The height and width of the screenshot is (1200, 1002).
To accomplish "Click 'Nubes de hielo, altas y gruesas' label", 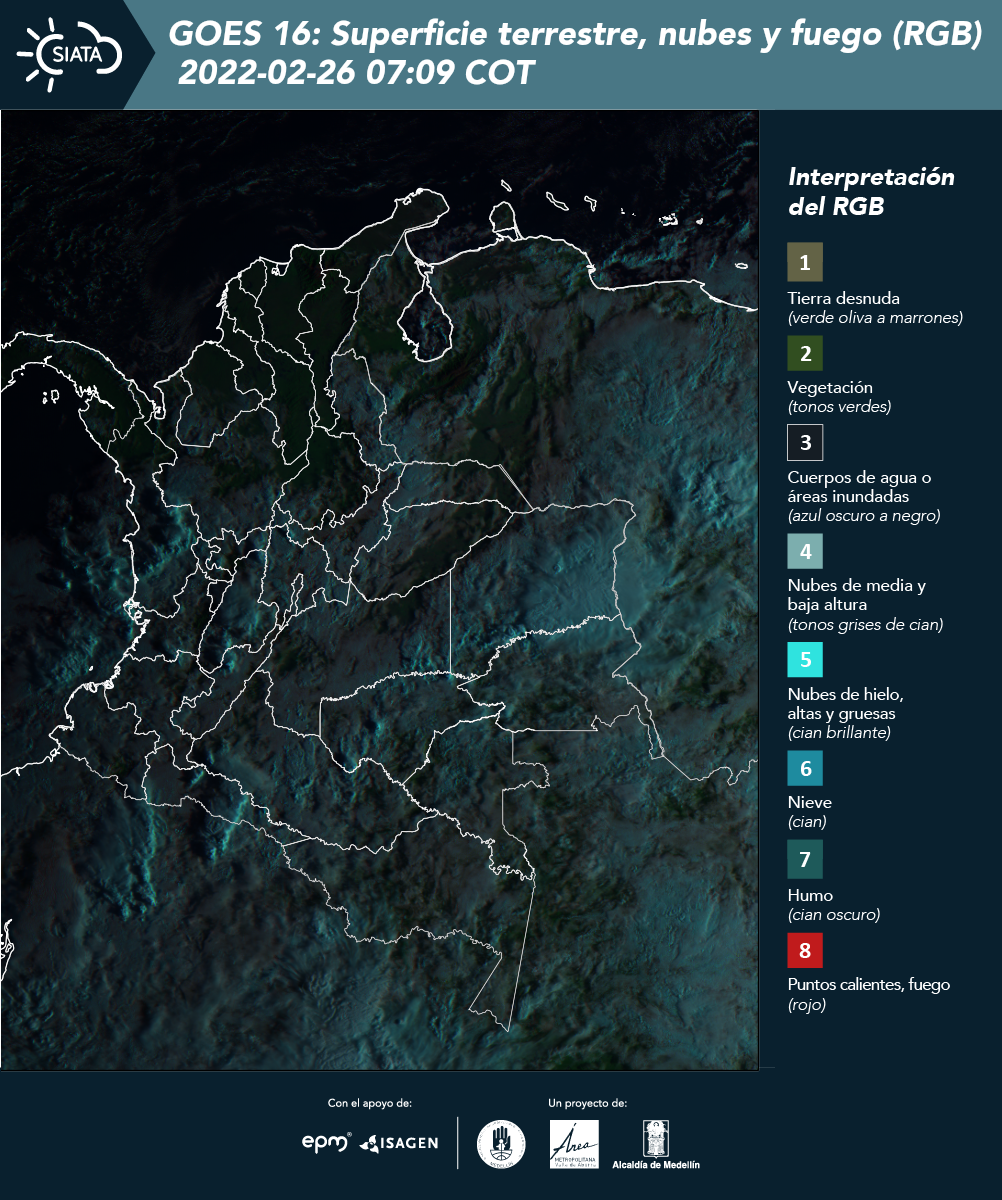I will point(845,704).
